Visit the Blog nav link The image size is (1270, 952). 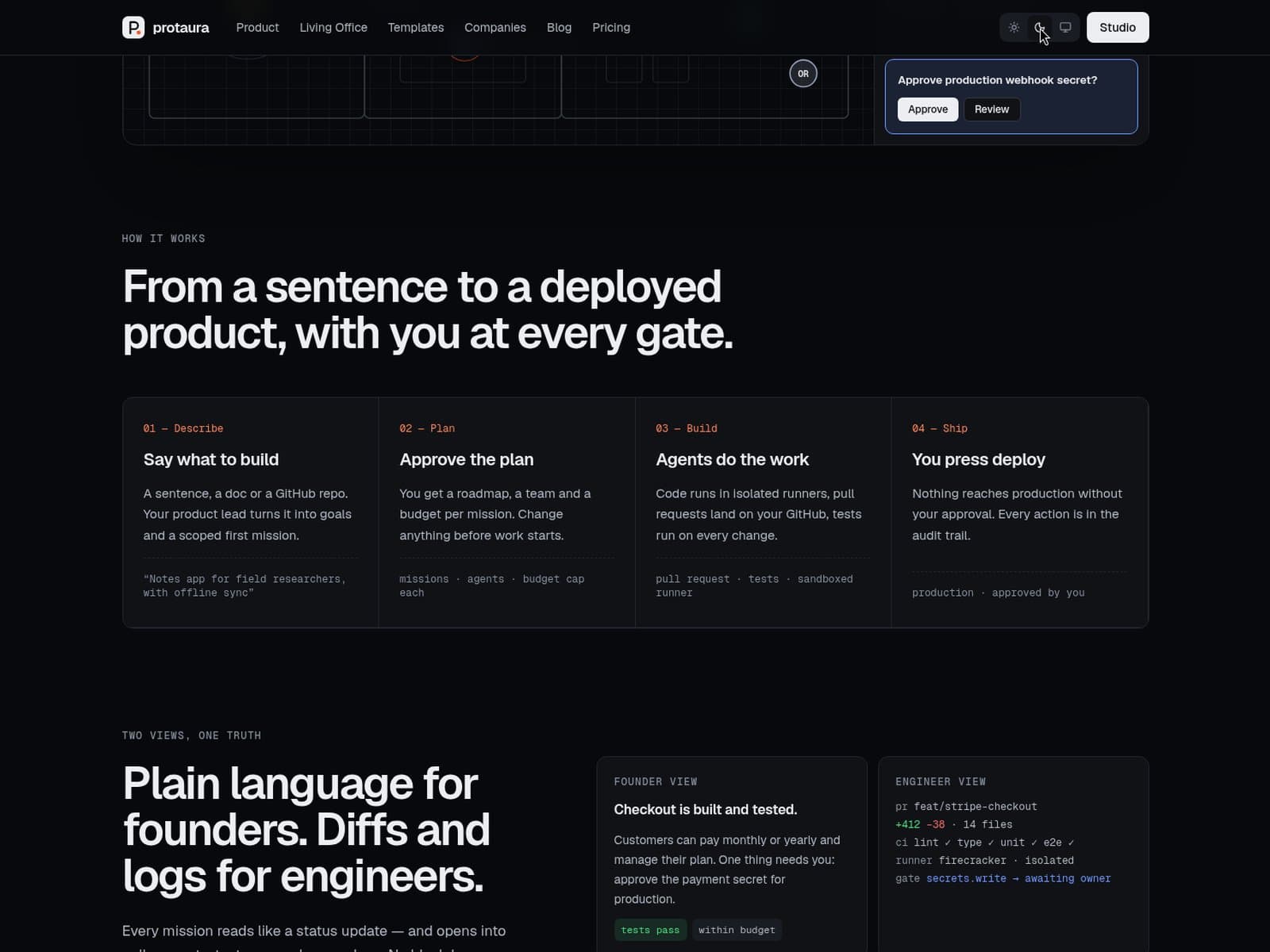coord(559,28)
